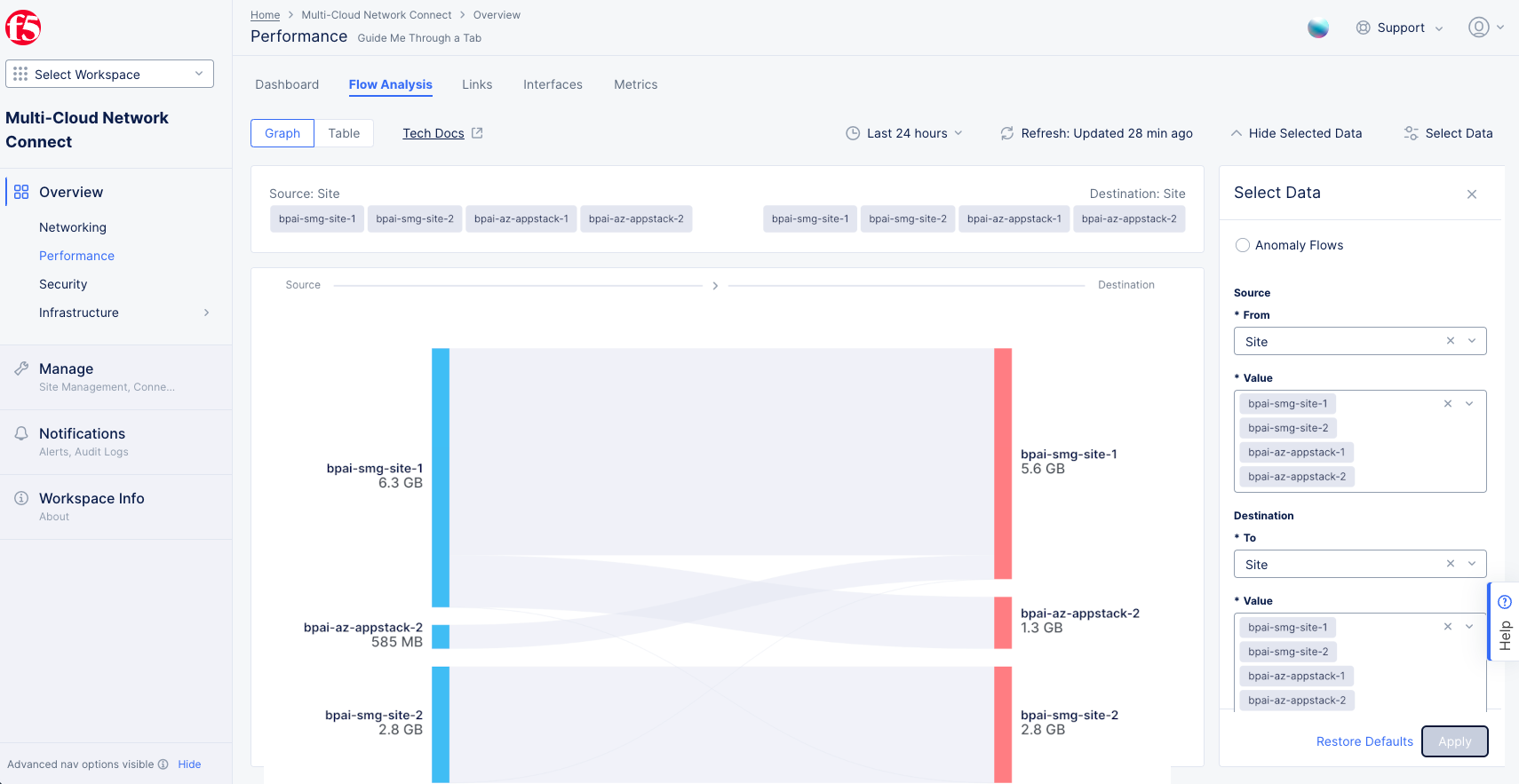Click the colorful globe icon in header
Image resolution: width=1519 pixels, height=784 pixels.
point(1318,28)
